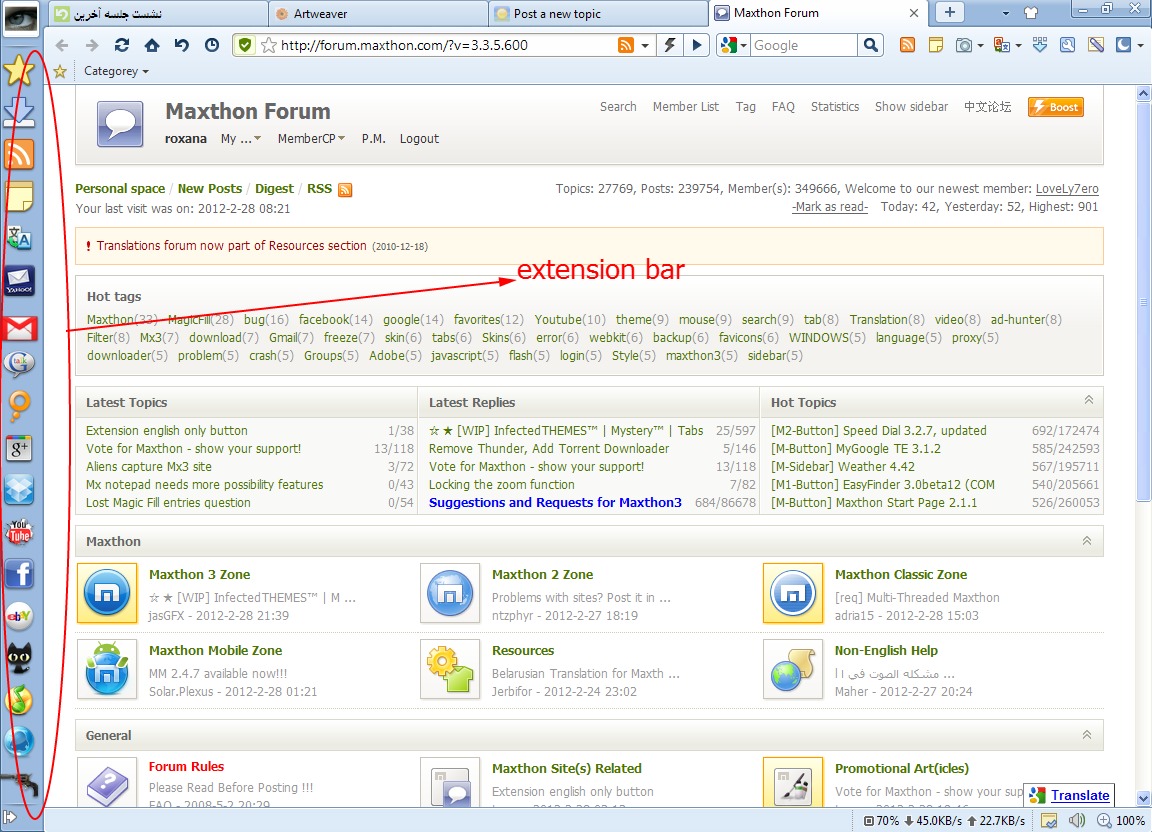1152x832 pixels.
Task: Launch the Facebook extension from the sidebar
Action: point(19,574)
